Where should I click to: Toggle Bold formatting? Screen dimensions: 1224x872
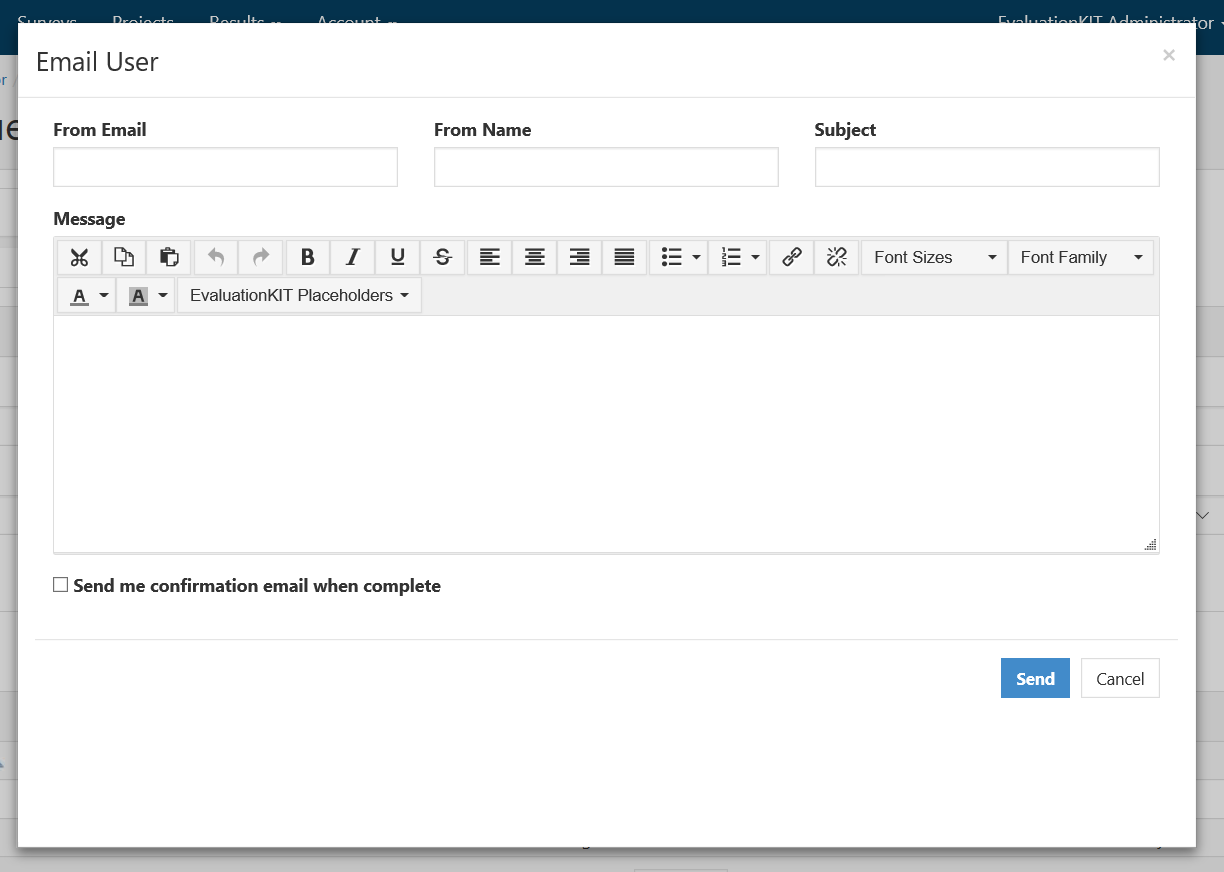tap(308, 257)
